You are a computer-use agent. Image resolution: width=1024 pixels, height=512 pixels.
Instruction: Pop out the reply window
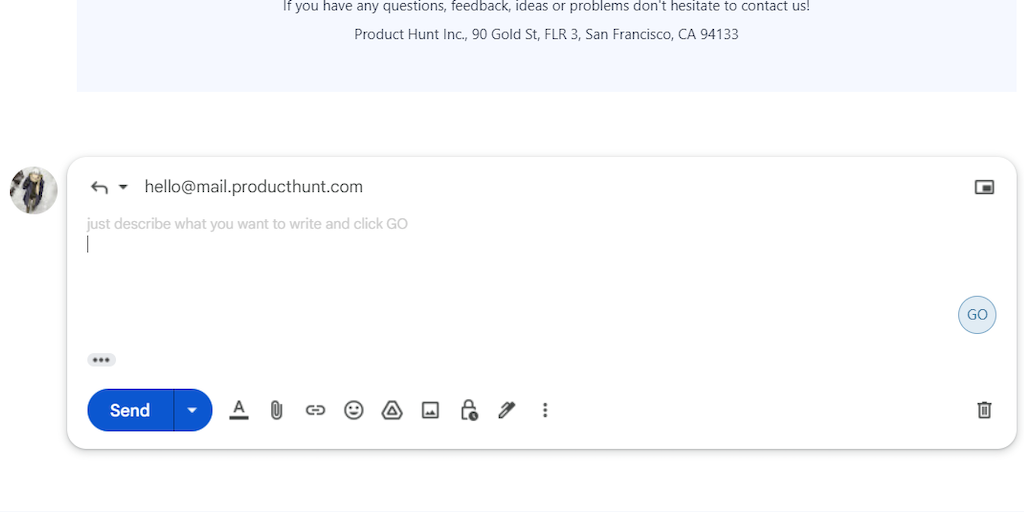click(984, 187)
